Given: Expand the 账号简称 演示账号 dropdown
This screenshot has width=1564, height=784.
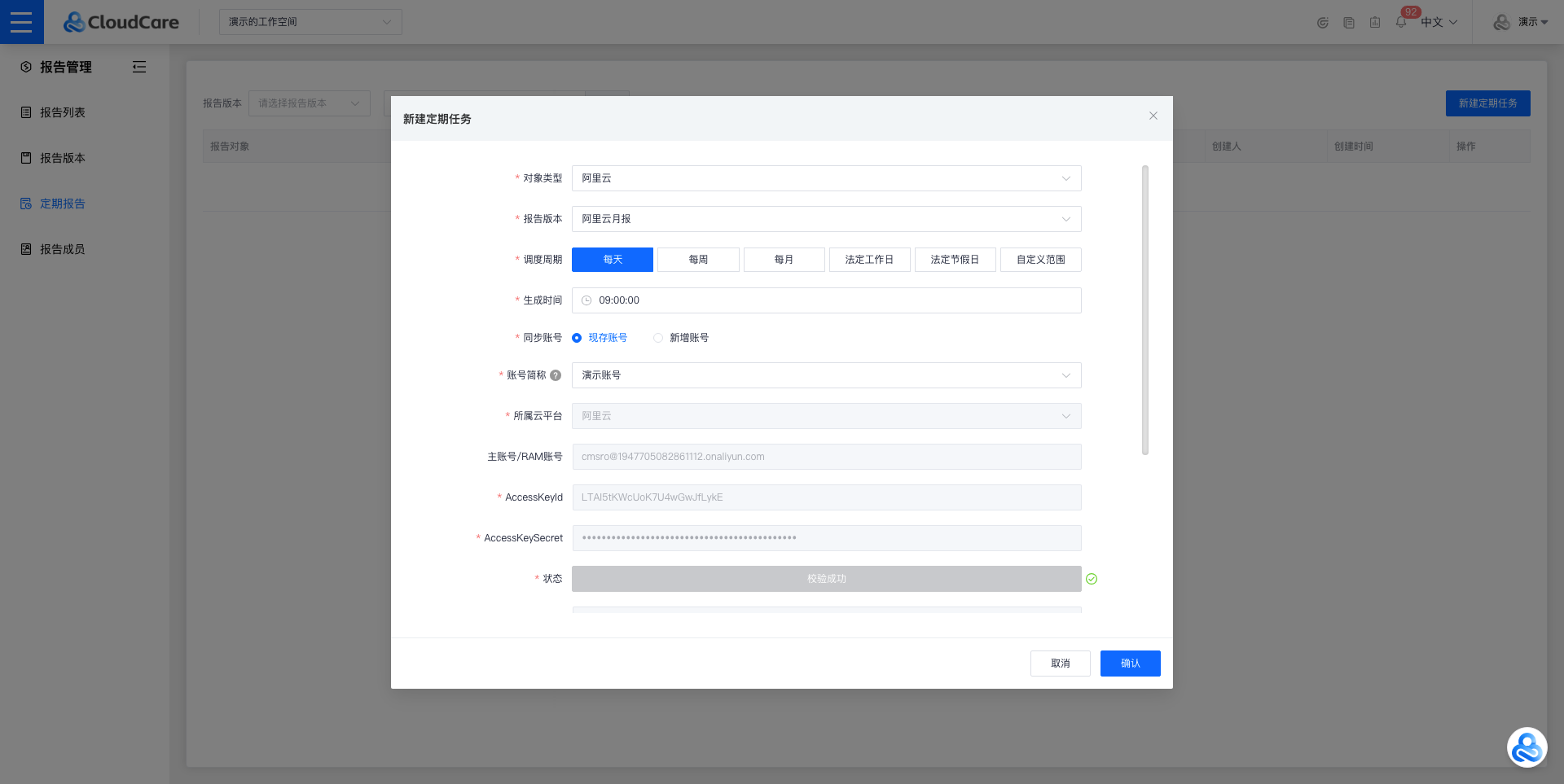Looking at the screenshot, I should (x=826, y=375).
